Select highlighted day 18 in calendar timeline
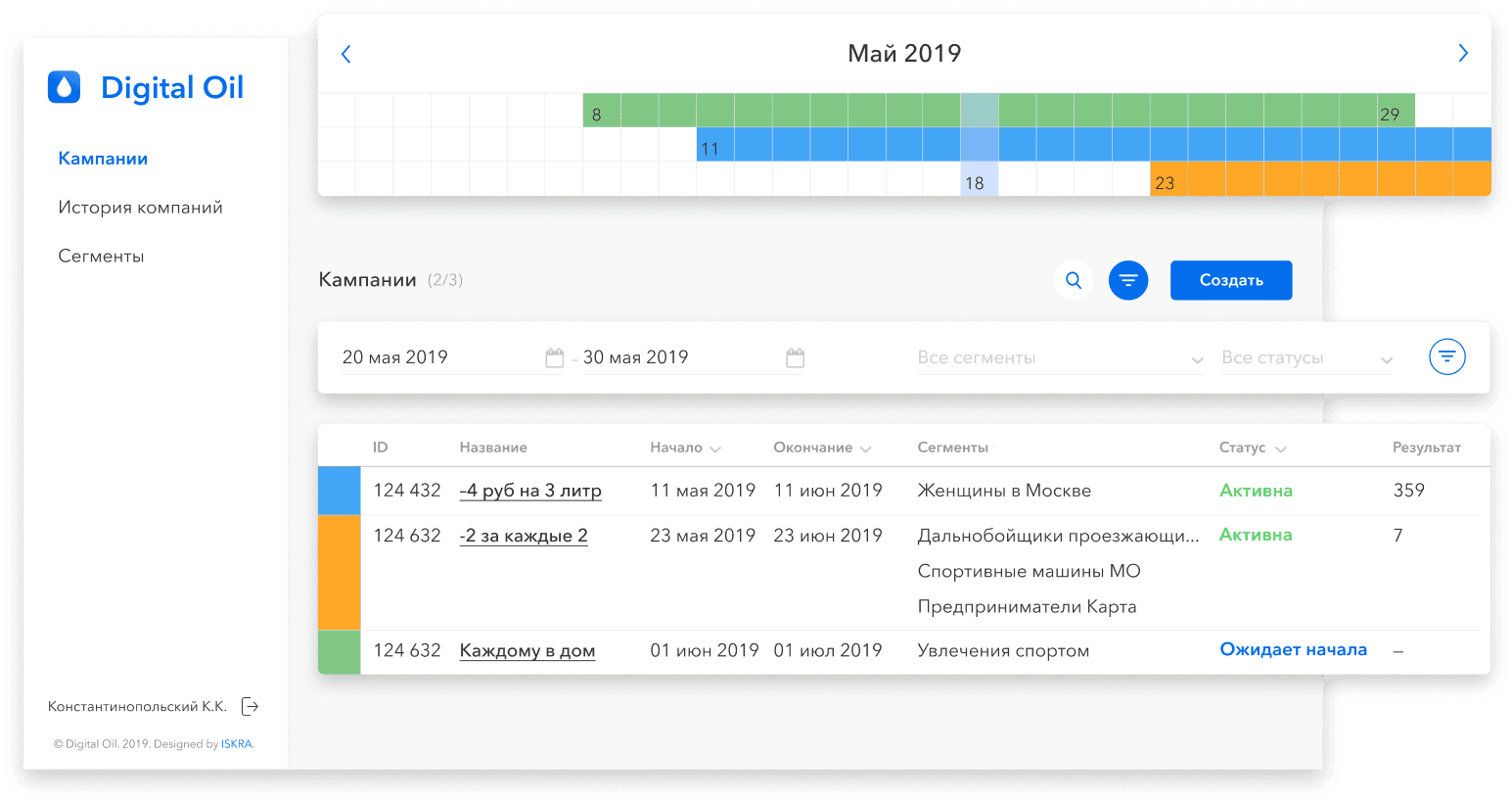Screen dimensions: 1512x802 [x=979, y=180]
